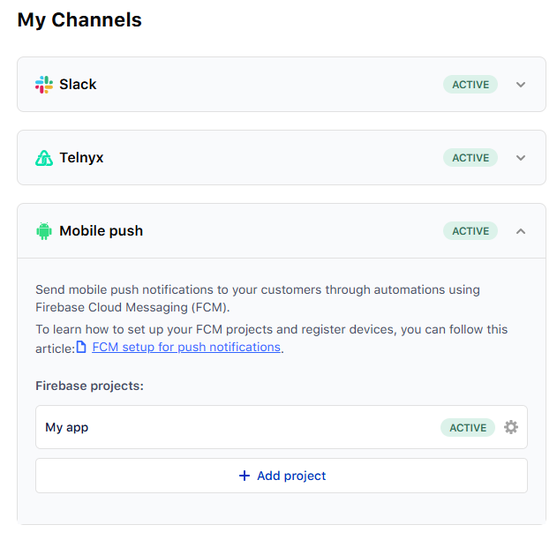Click the document icon before FCM link

tap(81, 347)
